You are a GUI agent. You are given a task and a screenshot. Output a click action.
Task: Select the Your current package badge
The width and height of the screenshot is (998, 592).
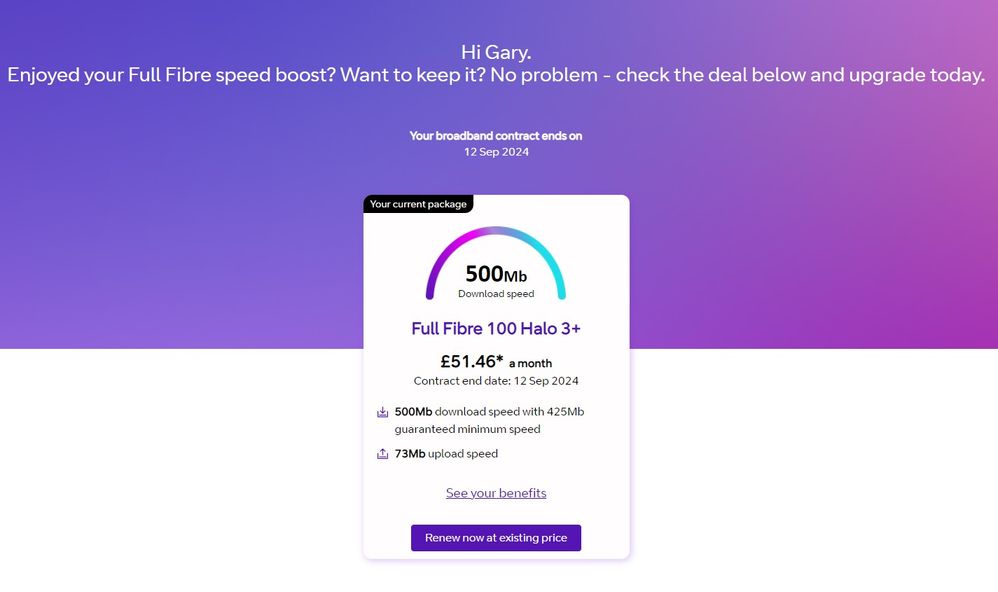coord(418,204)
